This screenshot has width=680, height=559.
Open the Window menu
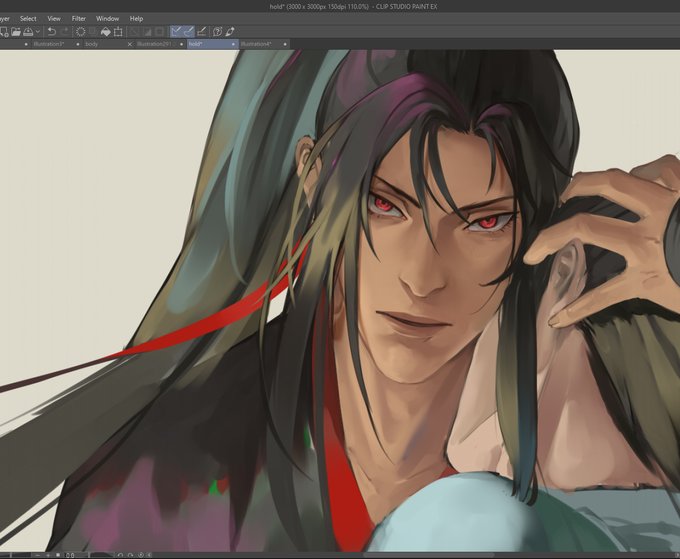point(107,19)
